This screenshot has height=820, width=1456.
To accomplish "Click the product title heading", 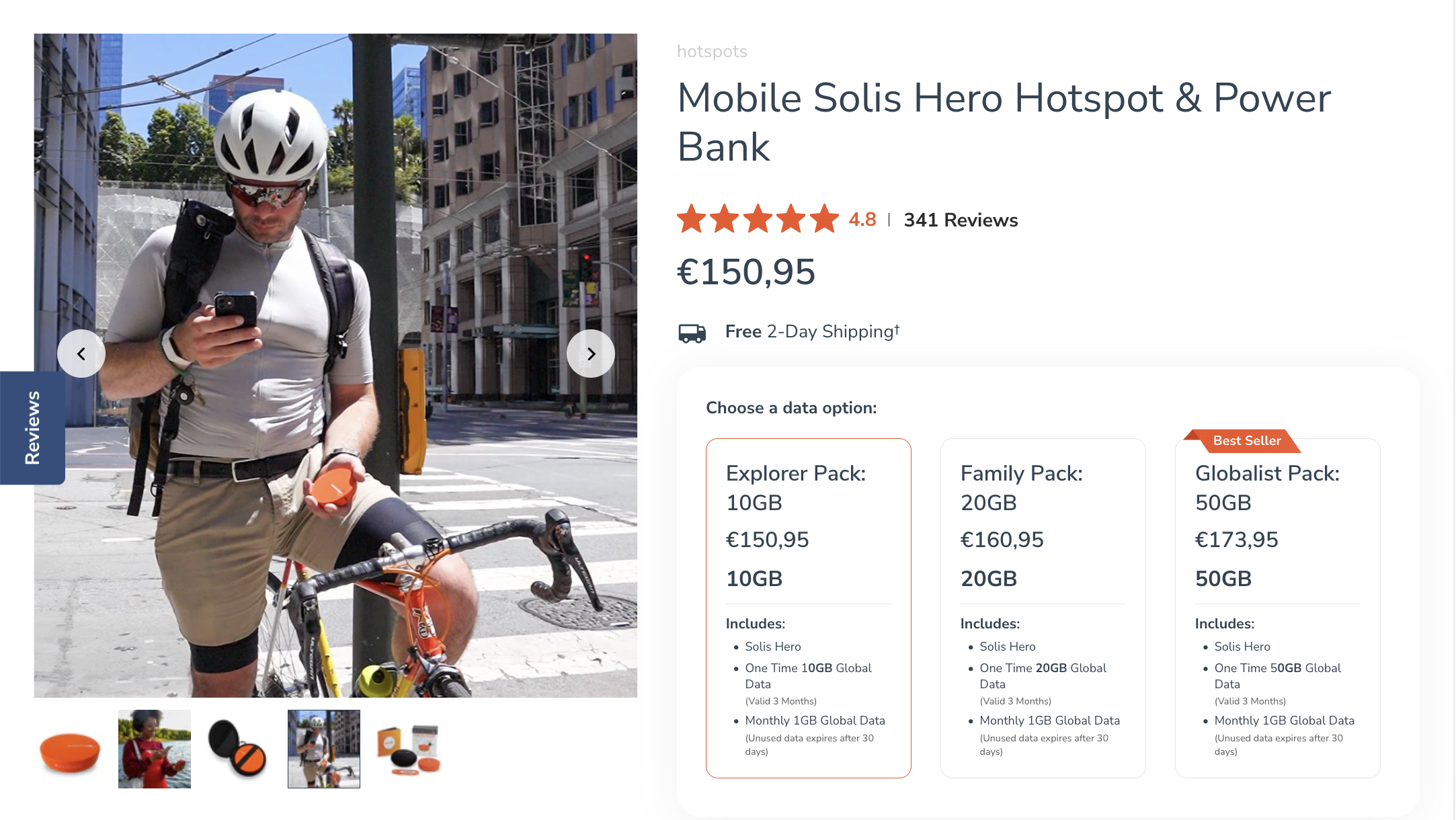I will (x=1004, y=122).
